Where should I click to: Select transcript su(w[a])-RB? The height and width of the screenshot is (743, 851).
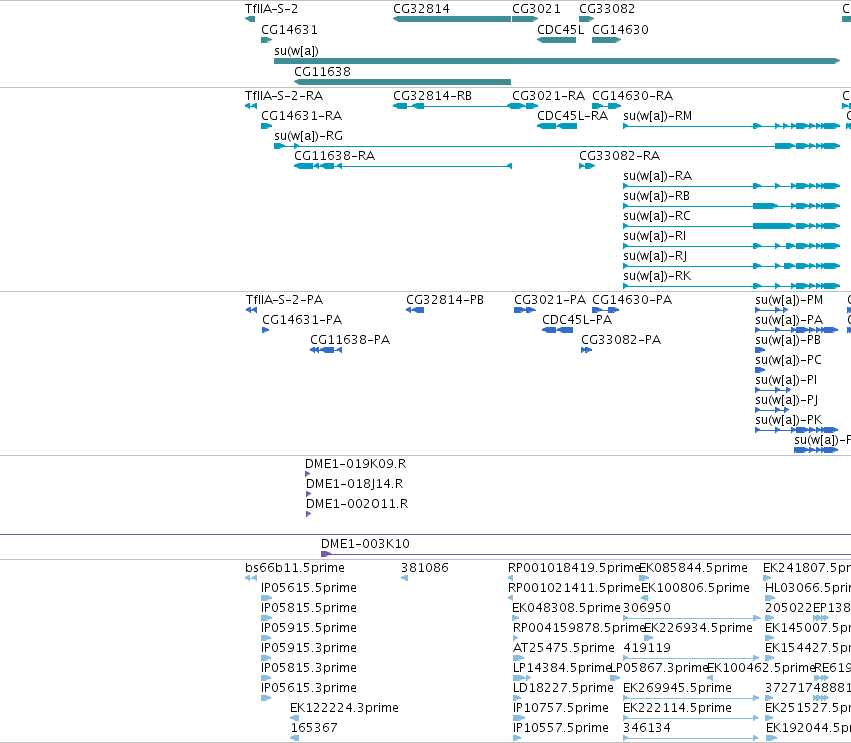click(x=656, y=196)
